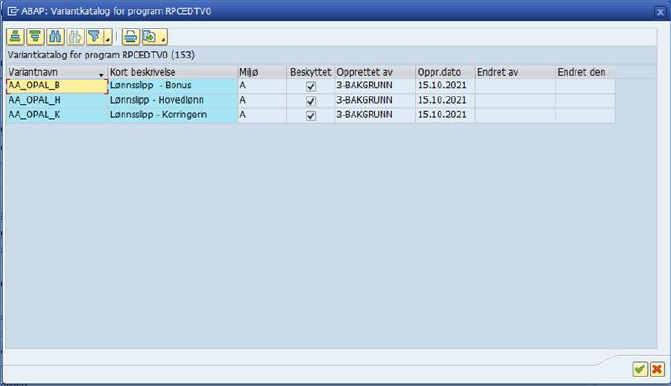This screenshot has height=386, width=671.
Task: Click description Lønnsslipp - Korringern
Action: tap(172, 115)
